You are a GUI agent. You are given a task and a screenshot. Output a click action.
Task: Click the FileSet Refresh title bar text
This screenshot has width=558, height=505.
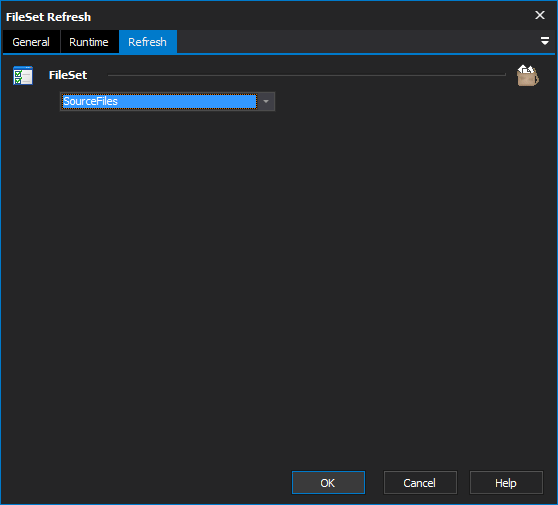pos(48,17)
